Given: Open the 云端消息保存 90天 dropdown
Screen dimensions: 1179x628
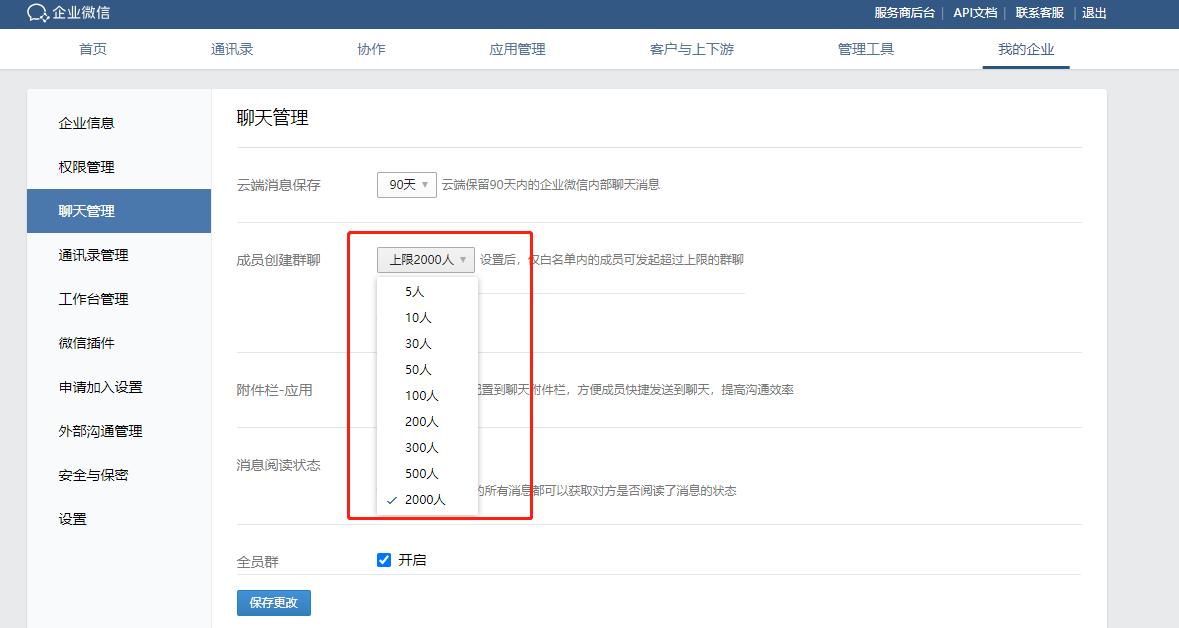Looking at the screenshot, I should pos(406,184).
